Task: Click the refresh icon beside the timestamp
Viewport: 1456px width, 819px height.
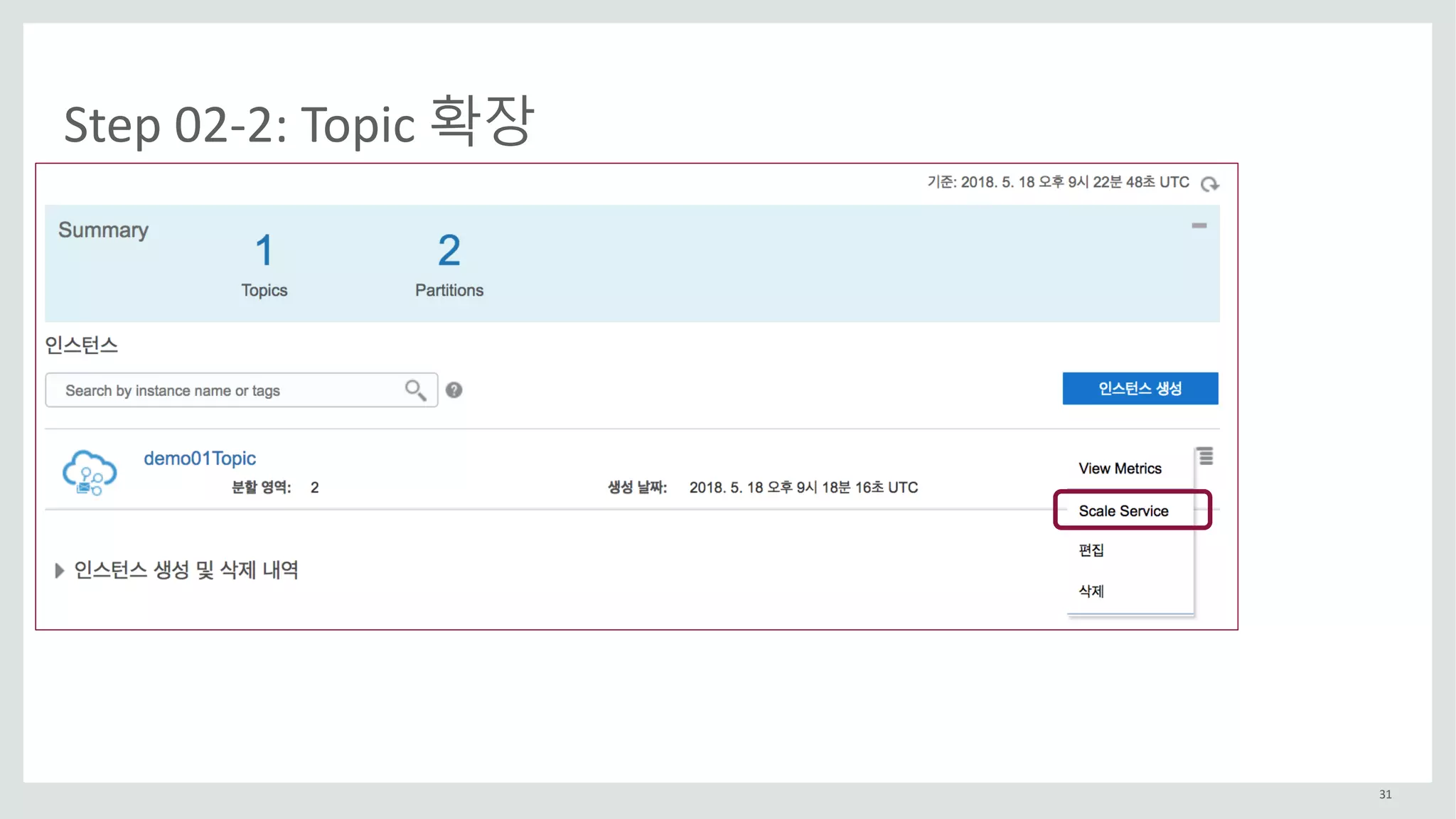Action: (x=1209, y=184)
